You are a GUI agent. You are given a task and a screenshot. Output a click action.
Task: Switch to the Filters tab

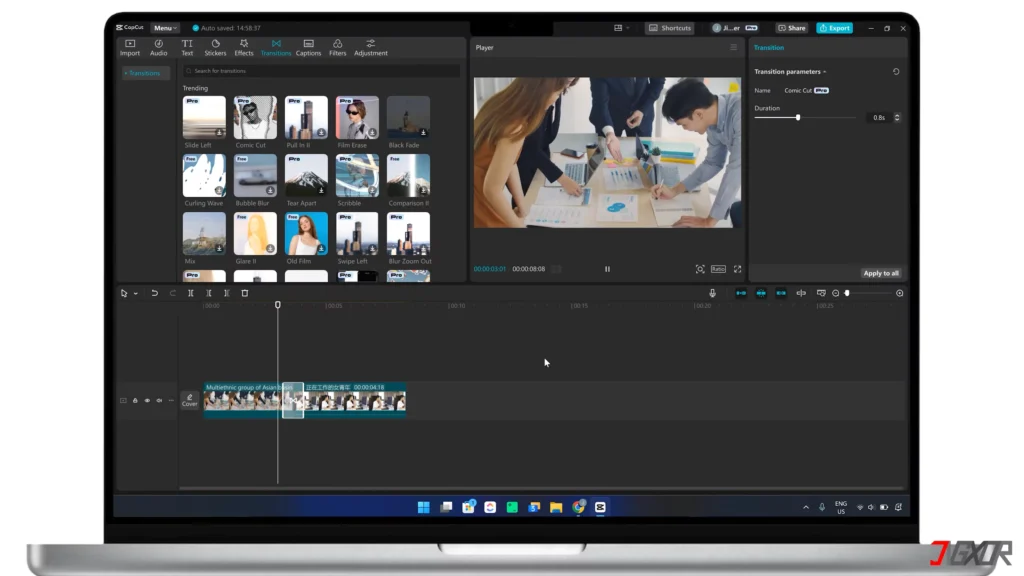[x=338, y=48]
